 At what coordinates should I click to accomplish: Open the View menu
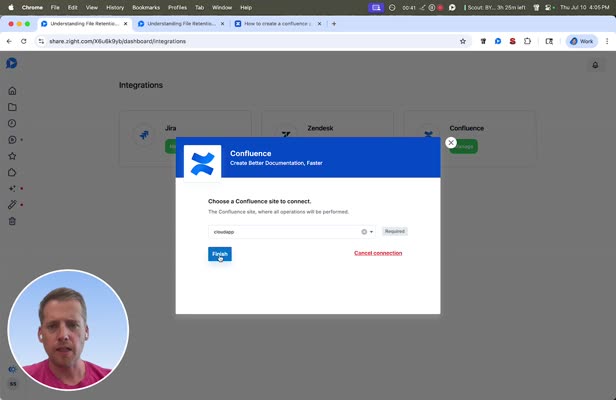[92, 7]
